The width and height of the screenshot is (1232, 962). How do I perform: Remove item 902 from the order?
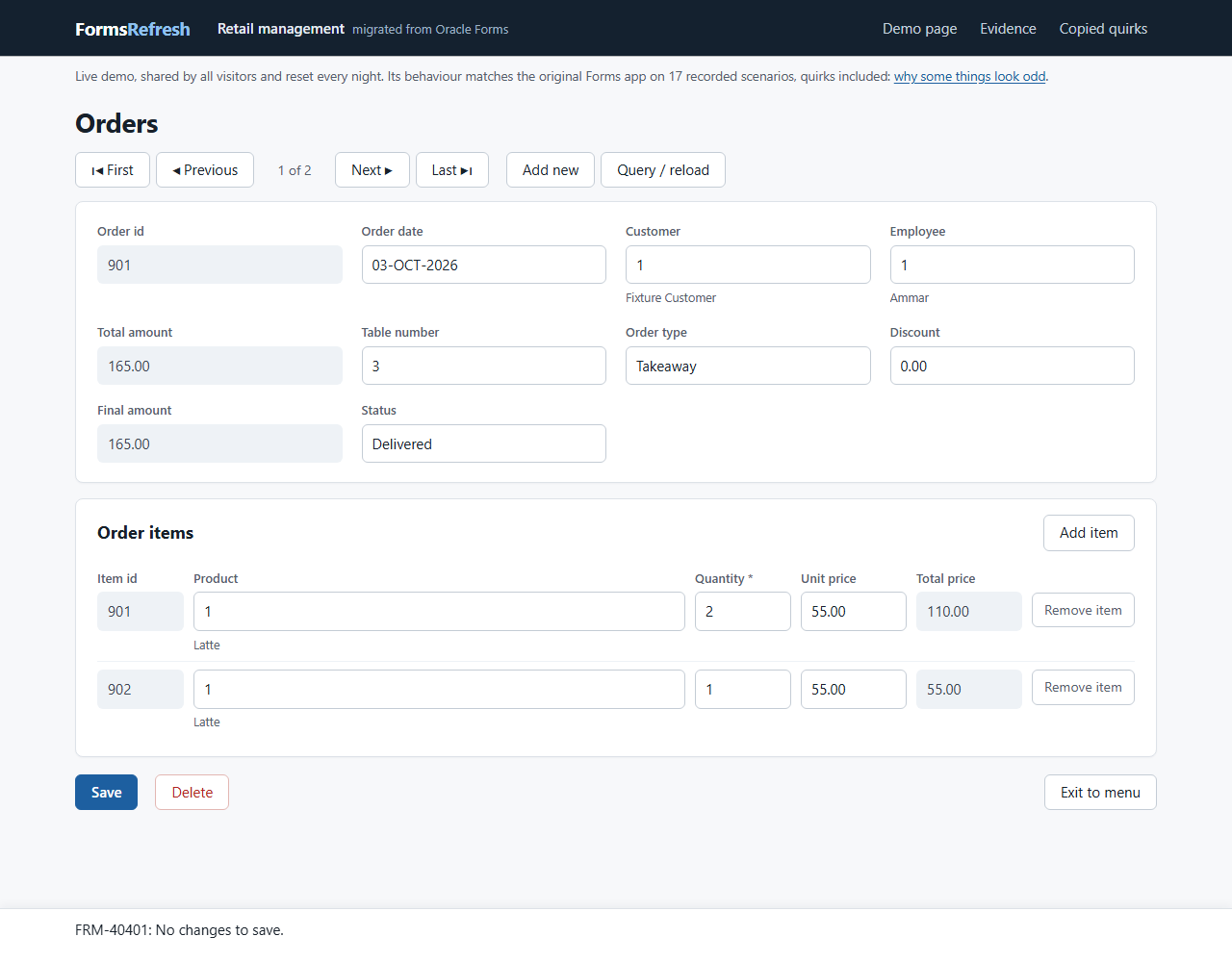[x=1083, y=687]
